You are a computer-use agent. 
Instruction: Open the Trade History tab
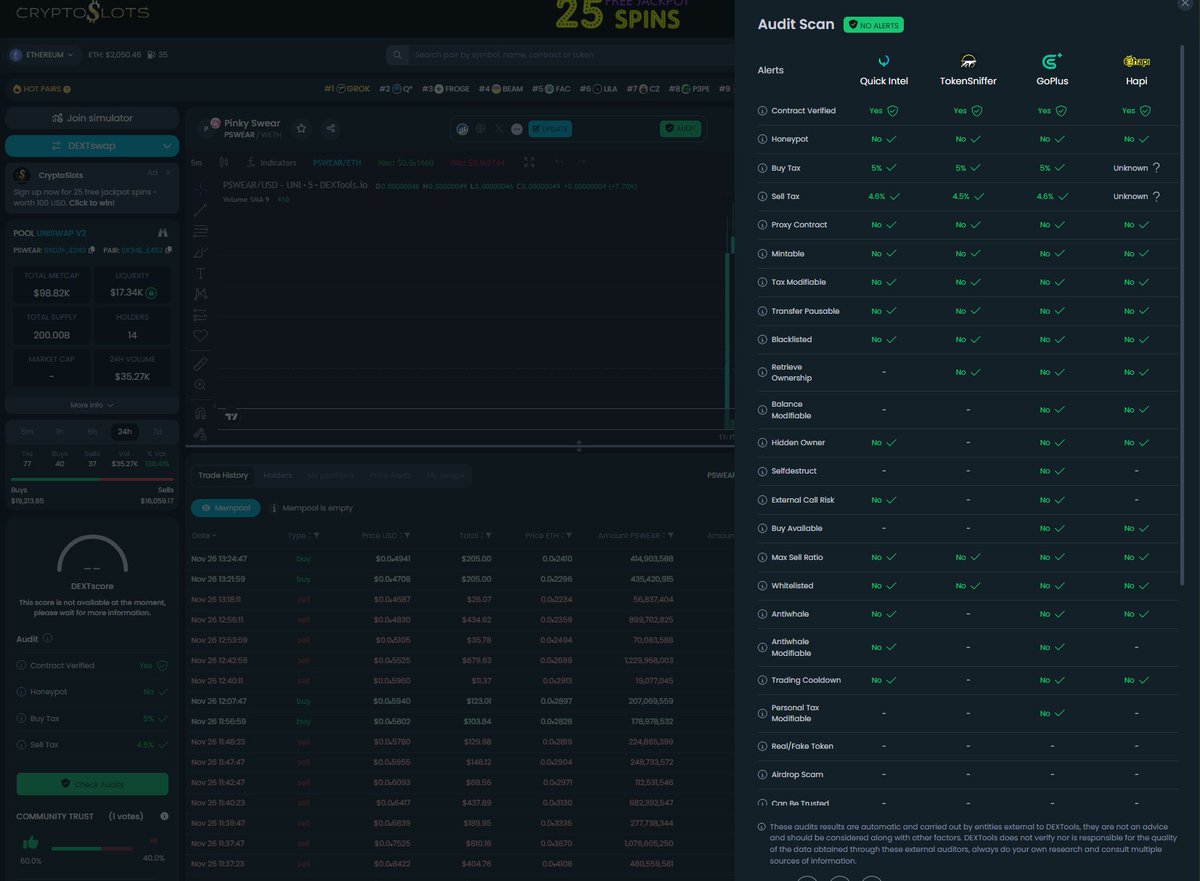click(x=223, y=475)
